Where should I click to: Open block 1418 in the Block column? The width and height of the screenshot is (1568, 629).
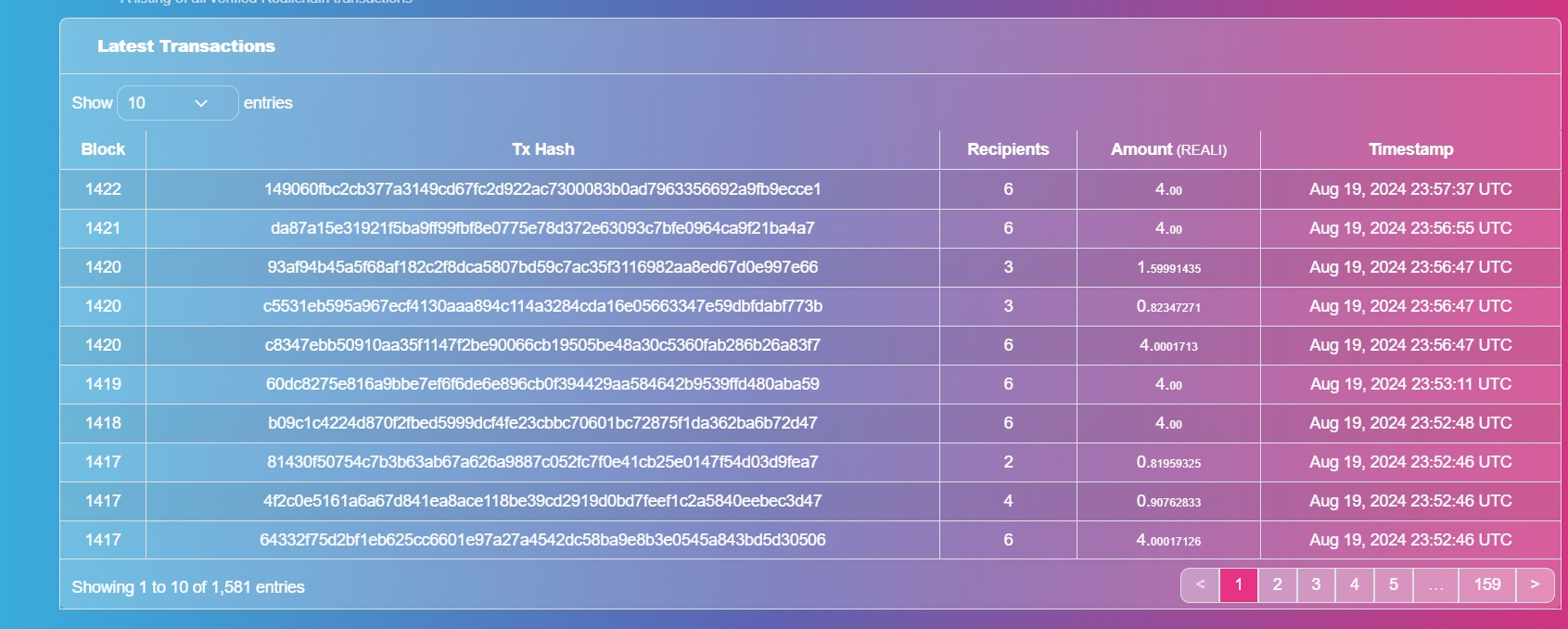(x=103, y=423)
